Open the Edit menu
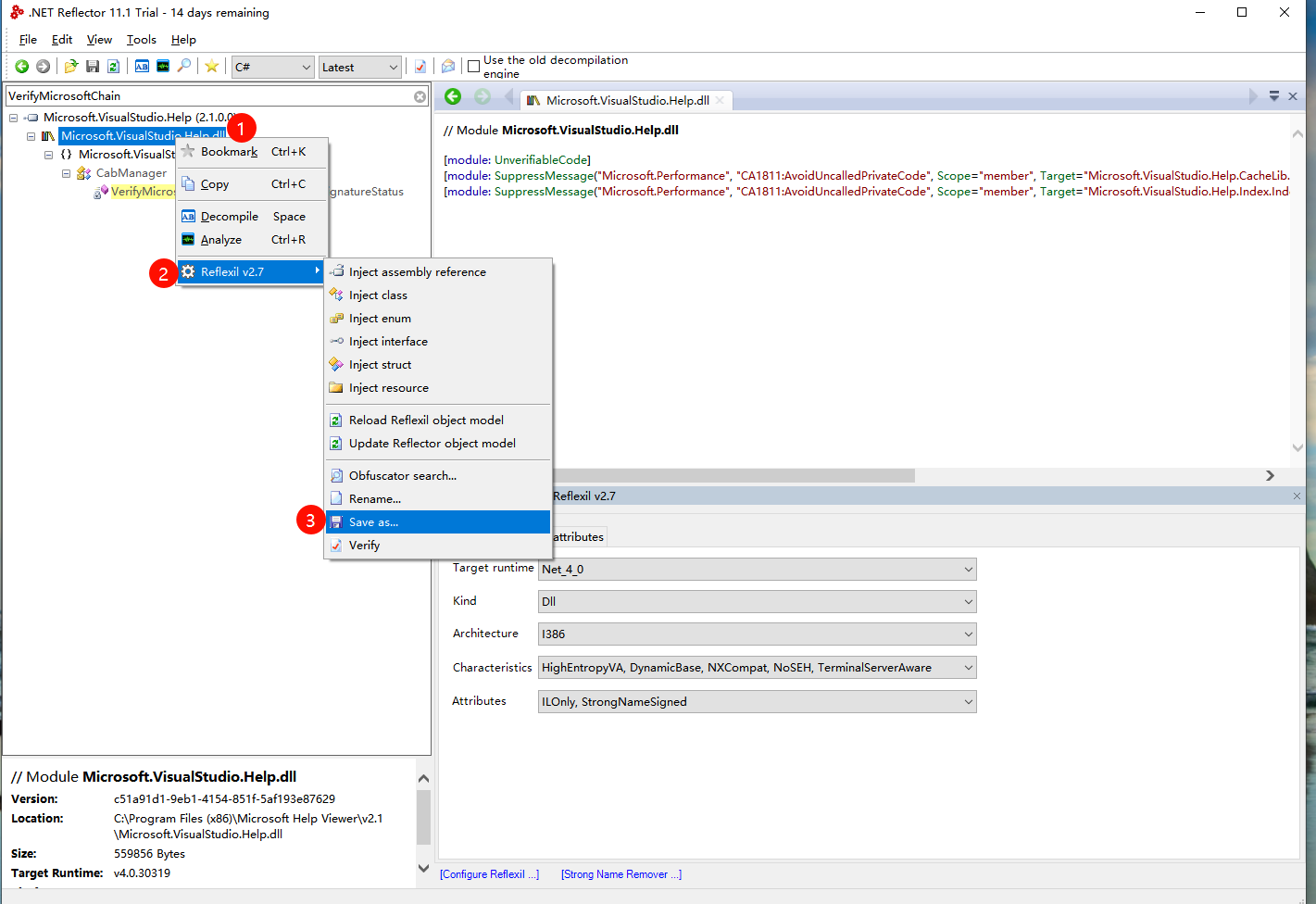Screen dimensions: 1316x904 pyautogui.click(x=62, y=40)
